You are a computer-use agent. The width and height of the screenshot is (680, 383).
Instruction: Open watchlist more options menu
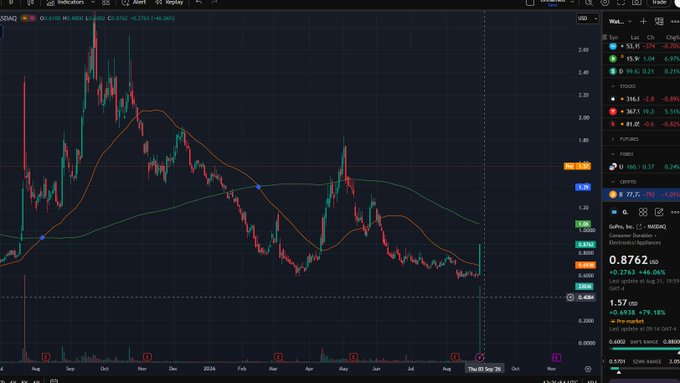point(675,21)
